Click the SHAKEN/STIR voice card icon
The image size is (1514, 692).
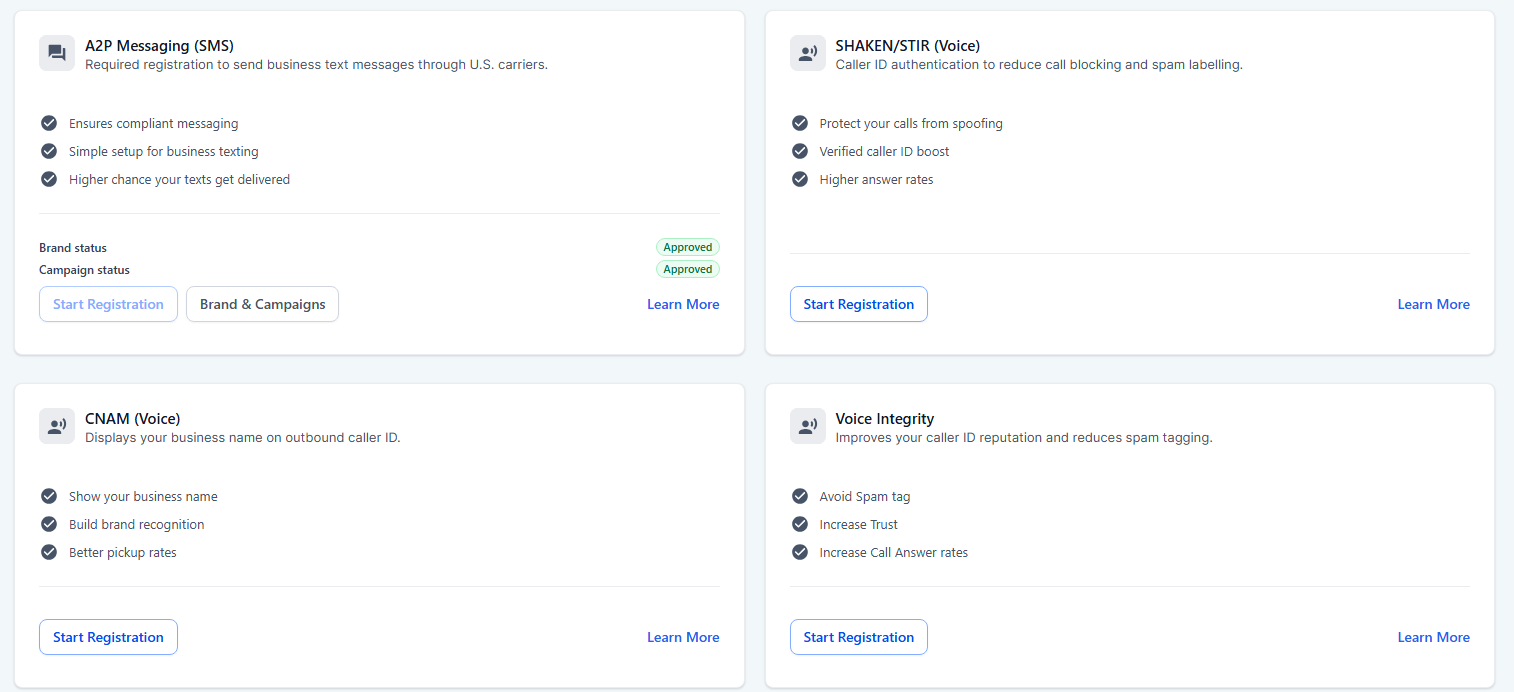pyautogui.click(x=808, y=53)
